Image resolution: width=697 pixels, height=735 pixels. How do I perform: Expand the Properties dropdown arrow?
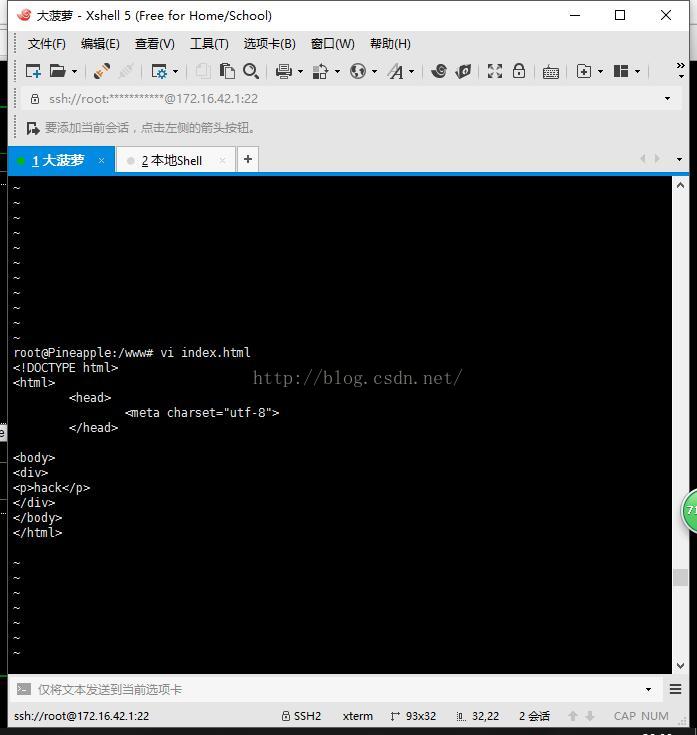click(x=175, y=72)
